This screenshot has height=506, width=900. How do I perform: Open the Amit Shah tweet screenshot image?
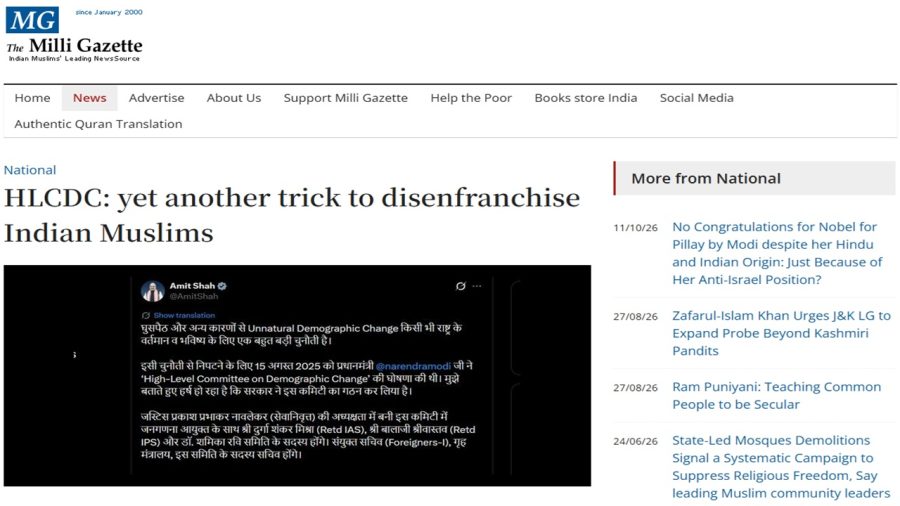coord(297,376)
